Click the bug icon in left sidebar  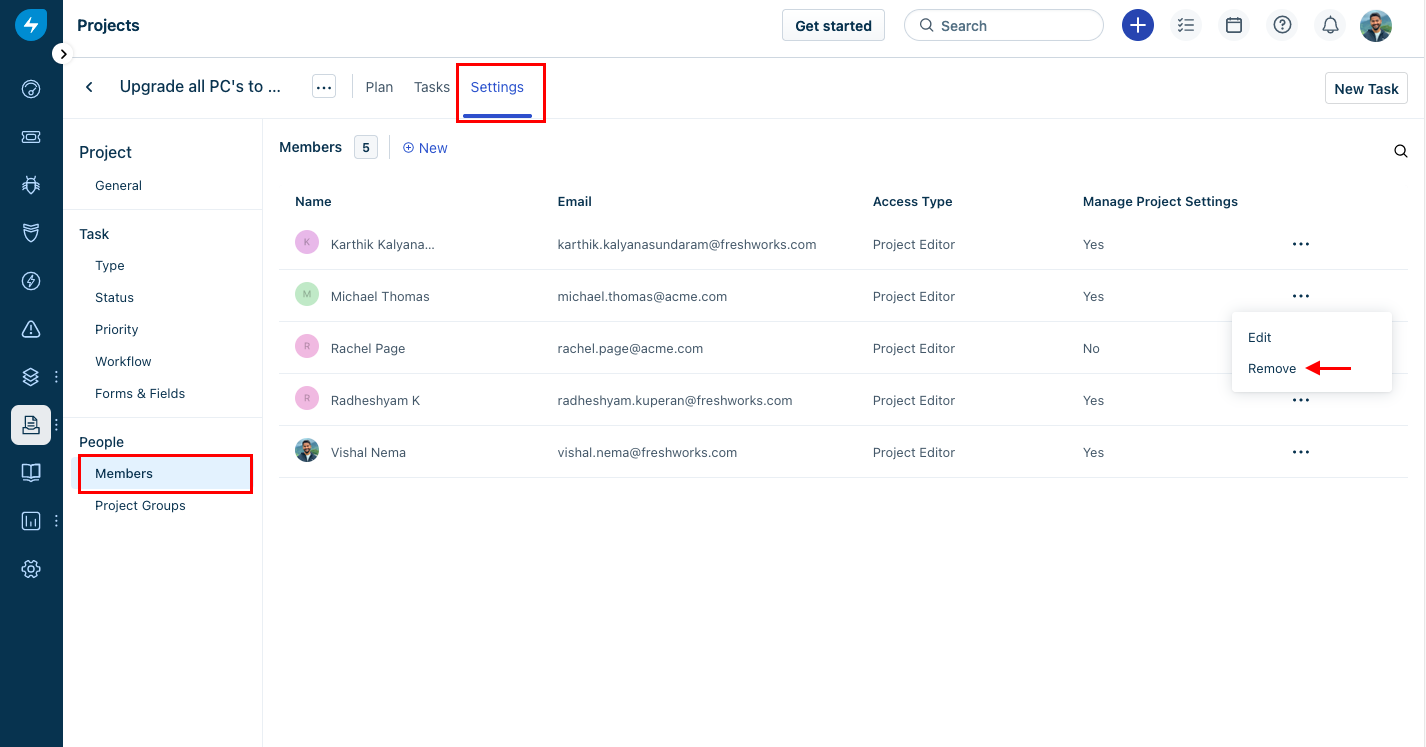31,185
